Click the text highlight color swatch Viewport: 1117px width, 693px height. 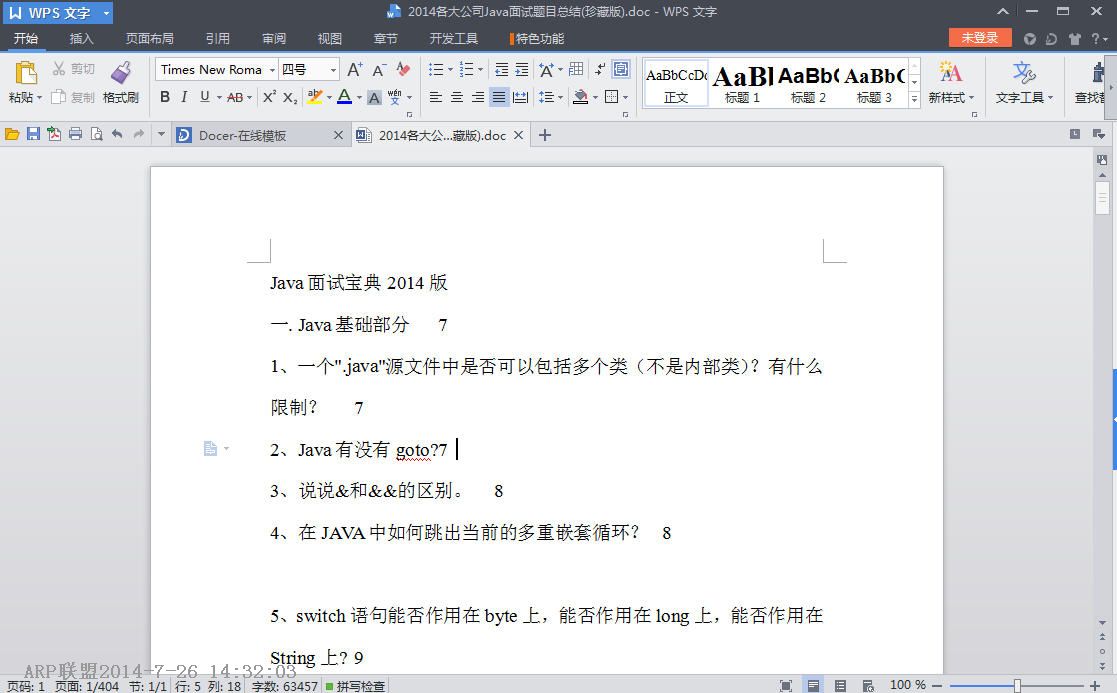(315, 97)
